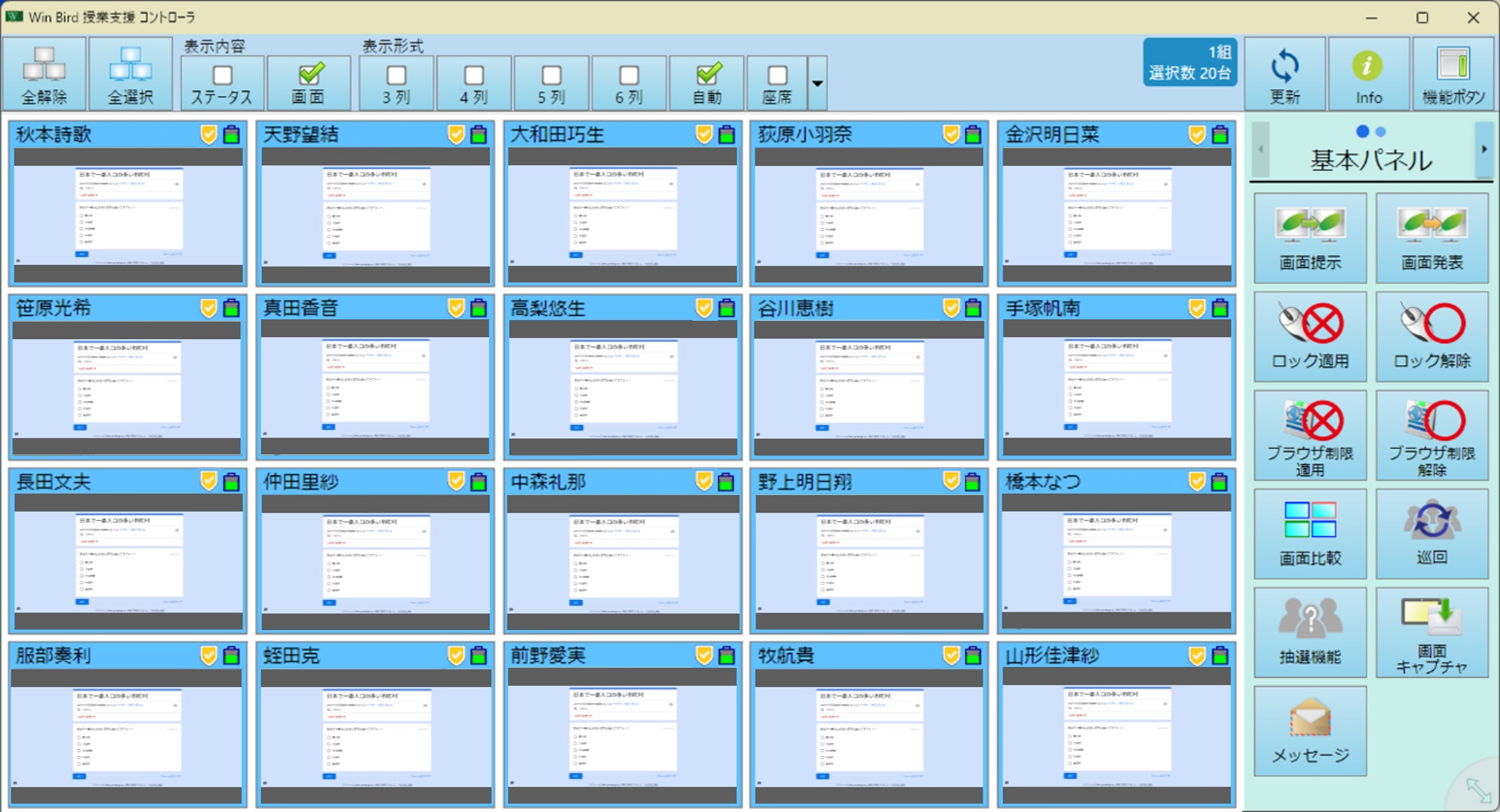Expand the dropdown arrow beside 座席
The width and height of the screenshot is (1500, 812).
click(818, 83)
